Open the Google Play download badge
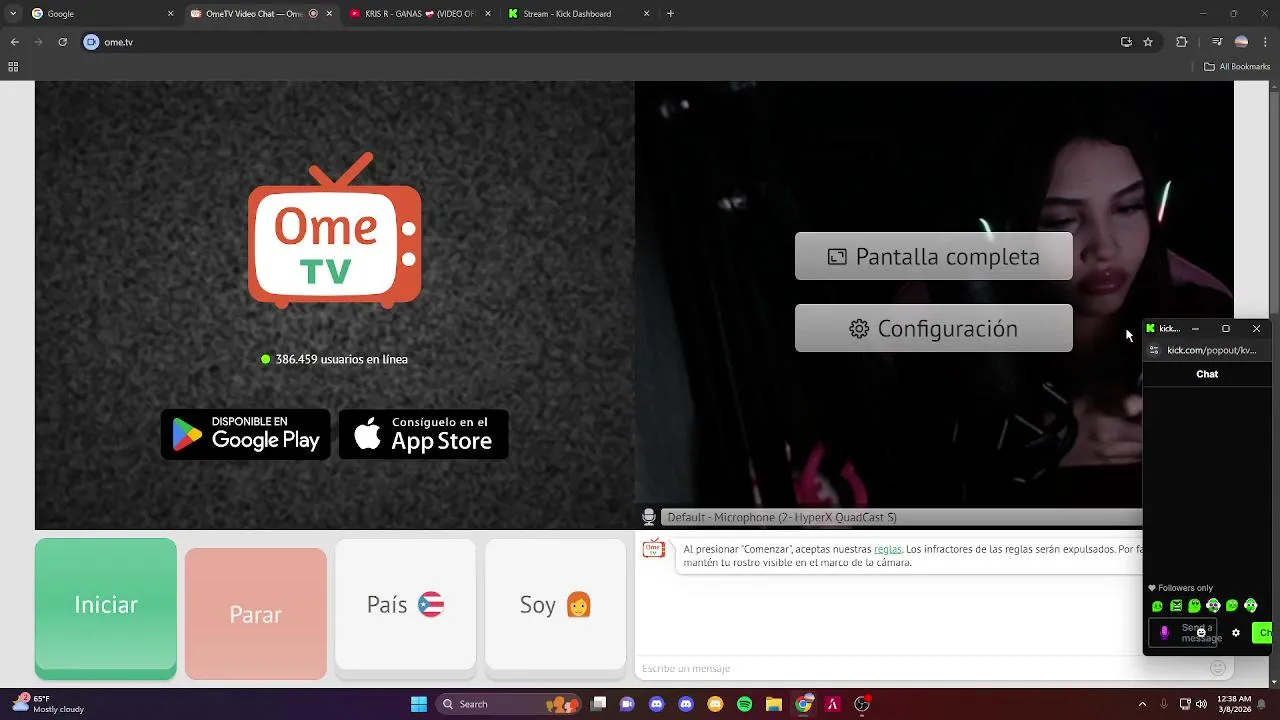 246,434
